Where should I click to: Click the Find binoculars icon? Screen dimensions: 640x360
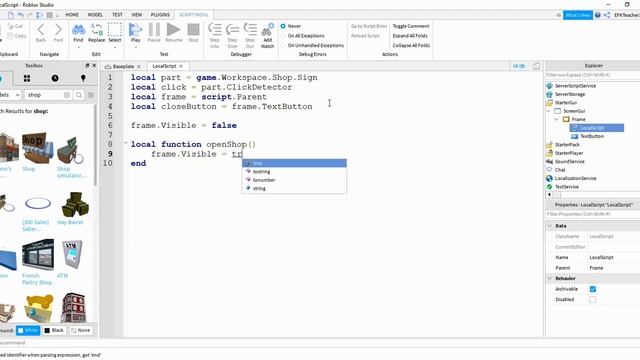tap(78, 30)
